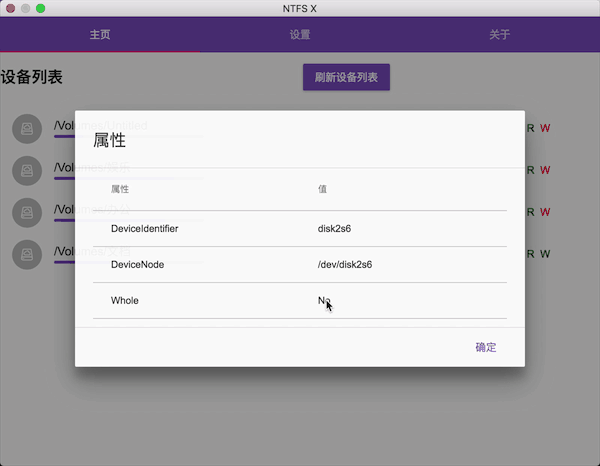Toggle the W indicator on the Untitled row
Image resolution: width=600 pixels, height=466 pixels.
click(x=545, y=128)
